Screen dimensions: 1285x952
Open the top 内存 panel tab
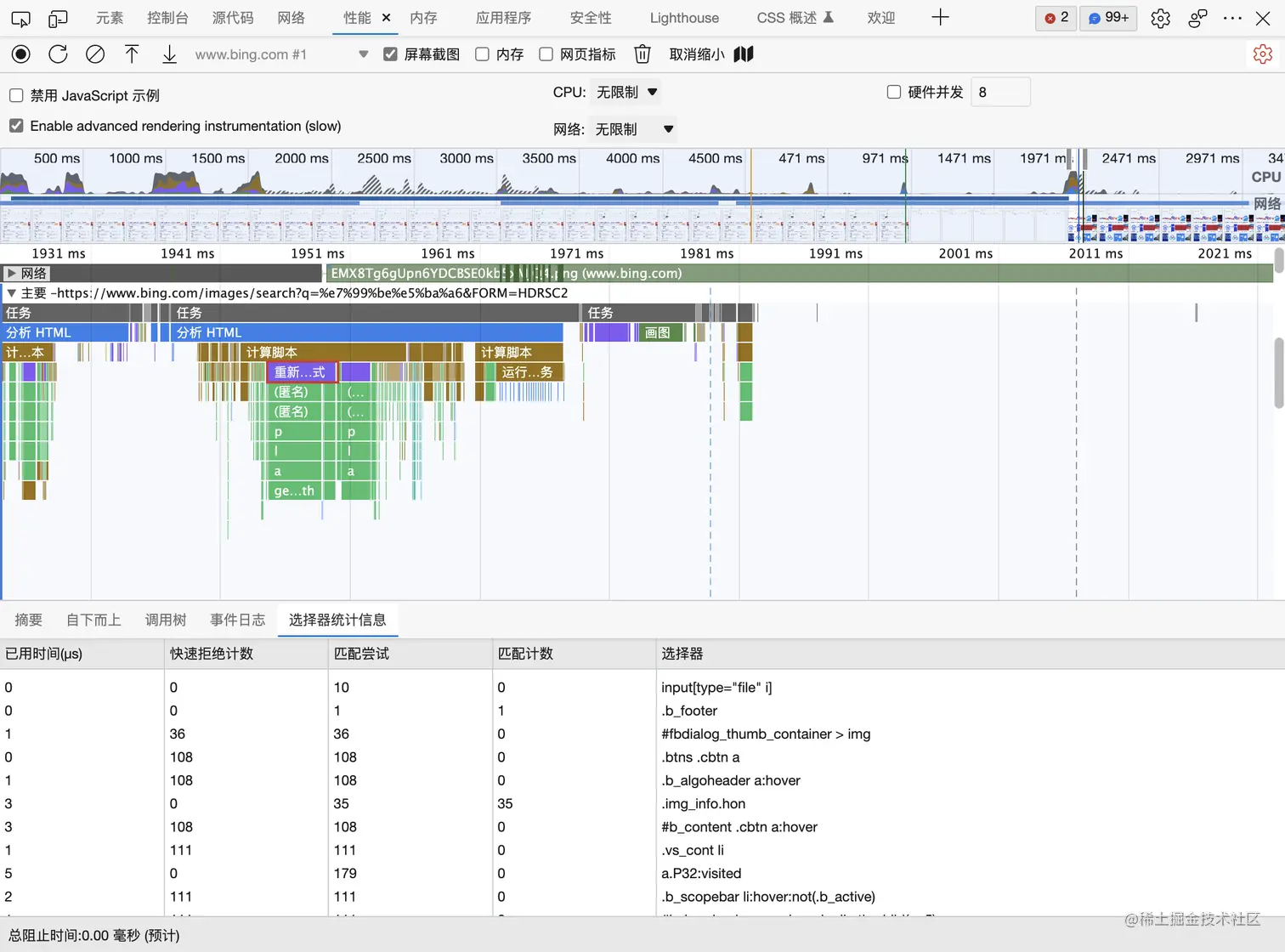coord(423,18)
